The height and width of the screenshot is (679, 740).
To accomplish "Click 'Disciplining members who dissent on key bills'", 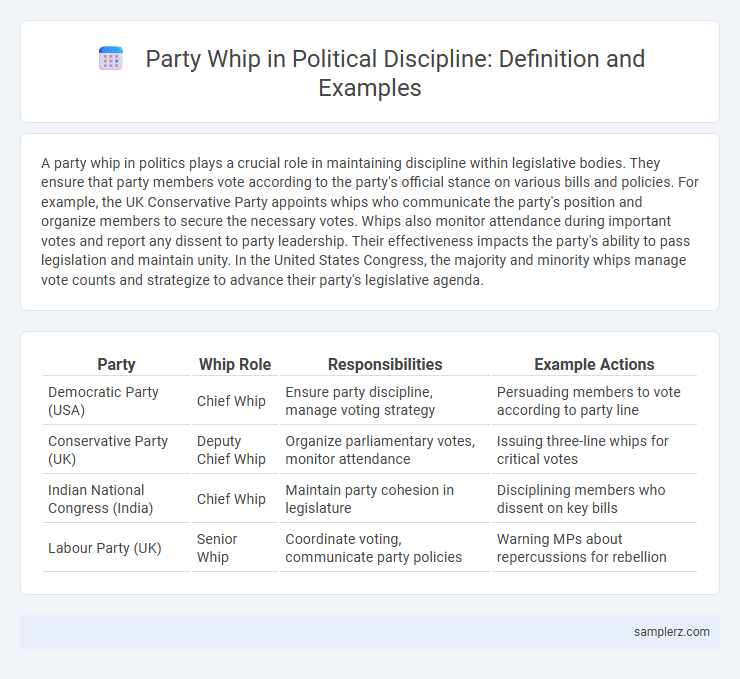I will (x=581, y=499).
